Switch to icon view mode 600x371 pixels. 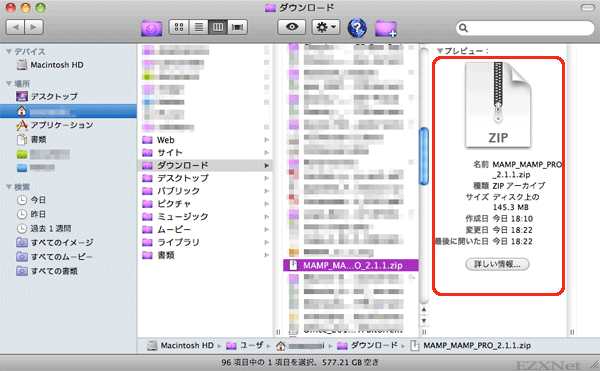click(179, 27)
